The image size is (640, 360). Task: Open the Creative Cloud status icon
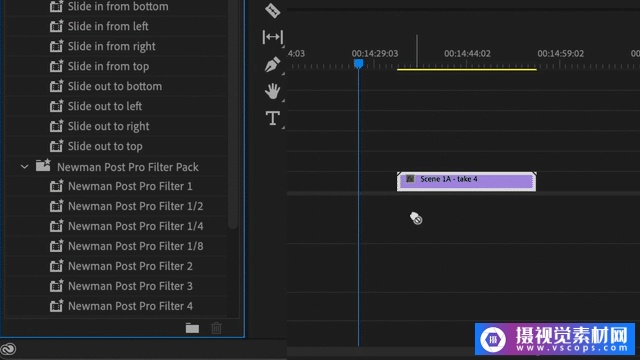8,349
